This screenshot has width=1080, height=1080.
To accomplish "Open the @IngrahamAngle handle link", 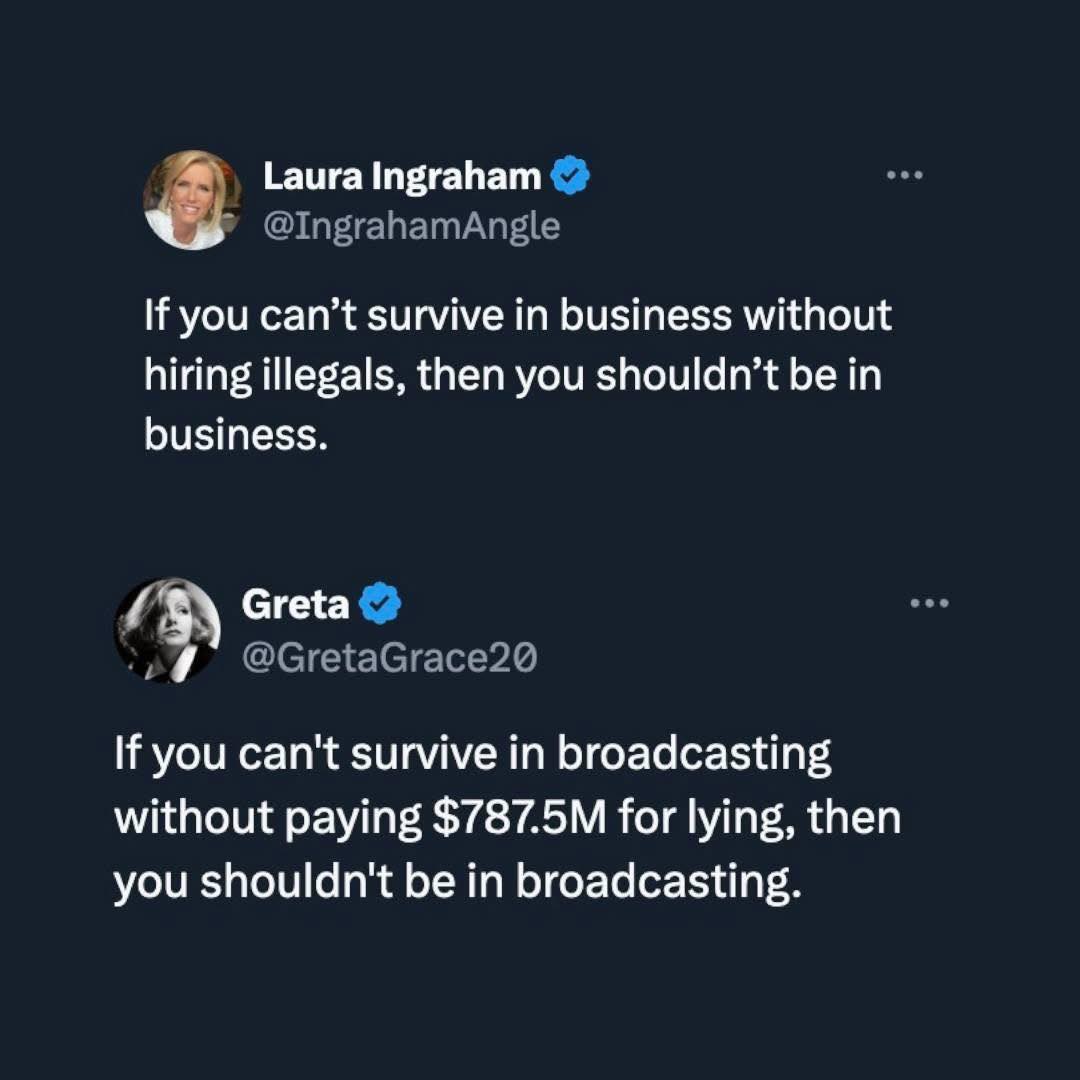I will [x=411, y=227].
